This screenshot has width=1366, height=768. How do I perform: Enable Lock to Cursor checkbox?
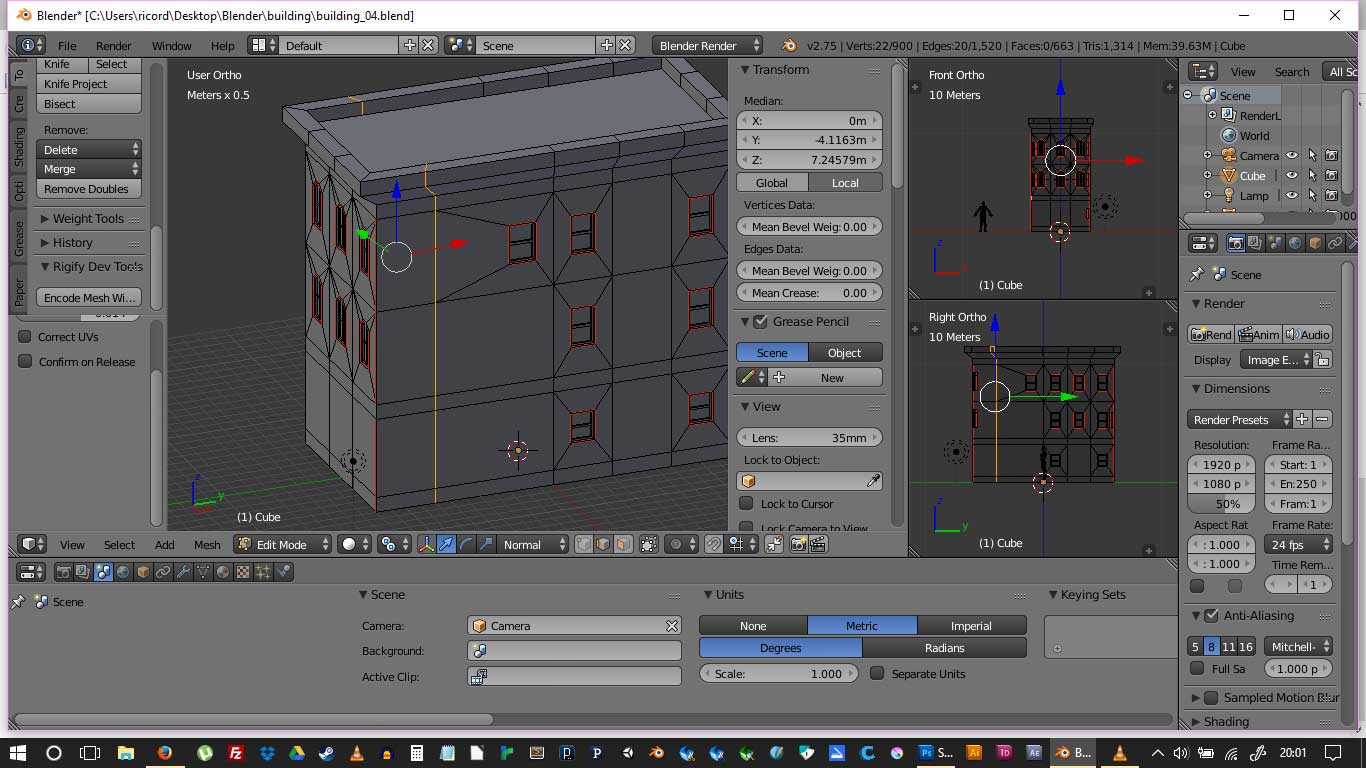pyautogui.click(x=746, y=504)
